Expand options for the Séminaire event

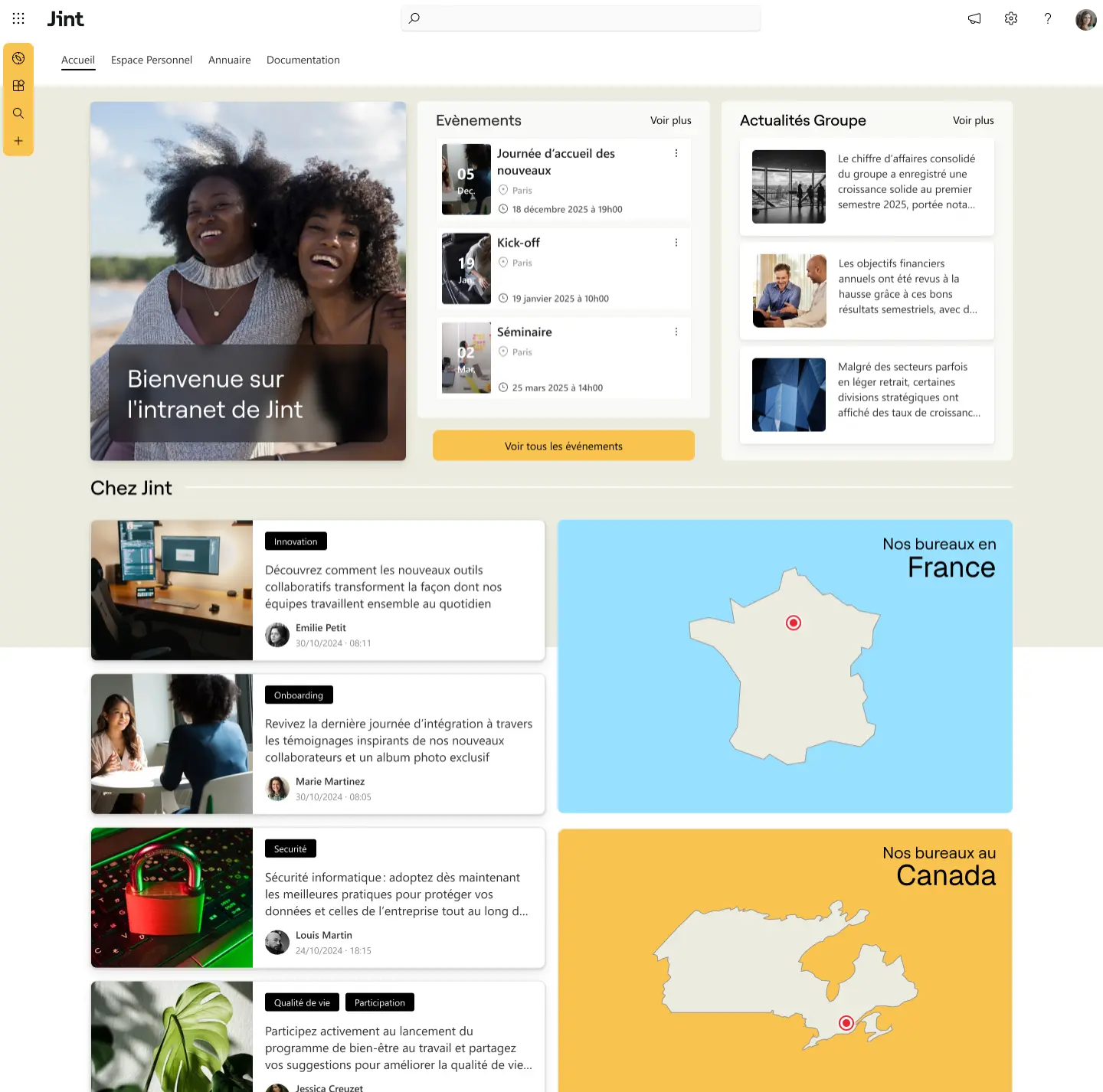676,332
